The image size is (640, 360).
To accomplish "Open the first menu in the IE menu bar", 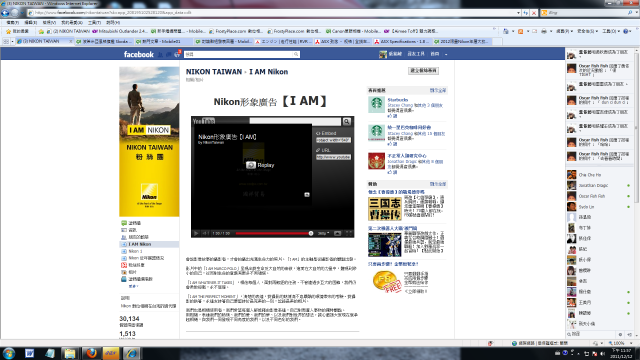I will pos(13,22).
